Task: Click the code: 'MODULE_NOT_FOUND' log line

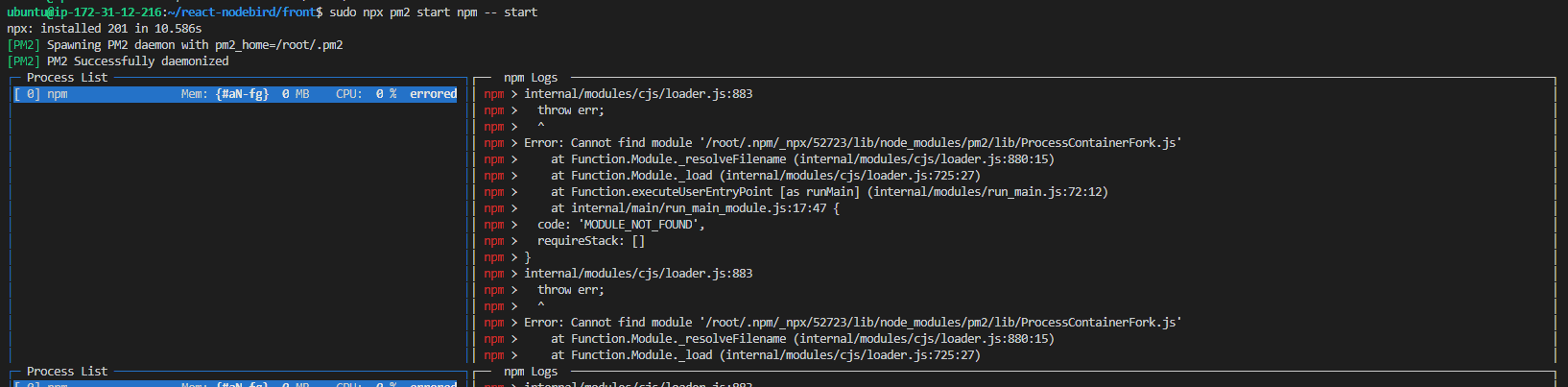Action: (620, 225)
